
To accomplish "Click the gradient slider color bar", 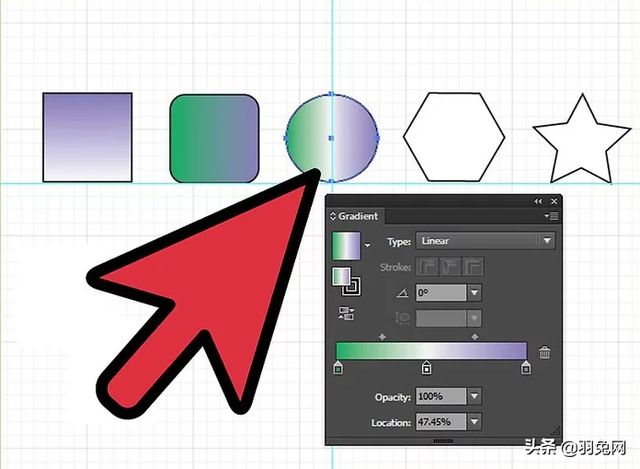I will 431,351.
